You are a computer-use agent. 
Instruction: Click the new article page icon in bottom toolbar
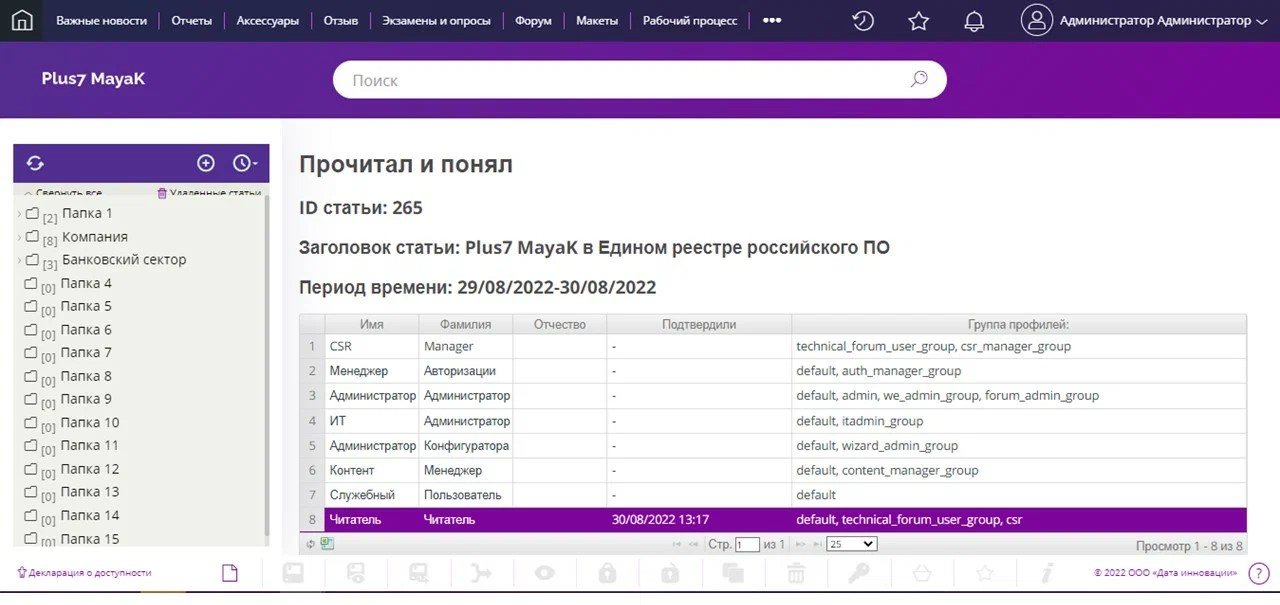[230, 573]
